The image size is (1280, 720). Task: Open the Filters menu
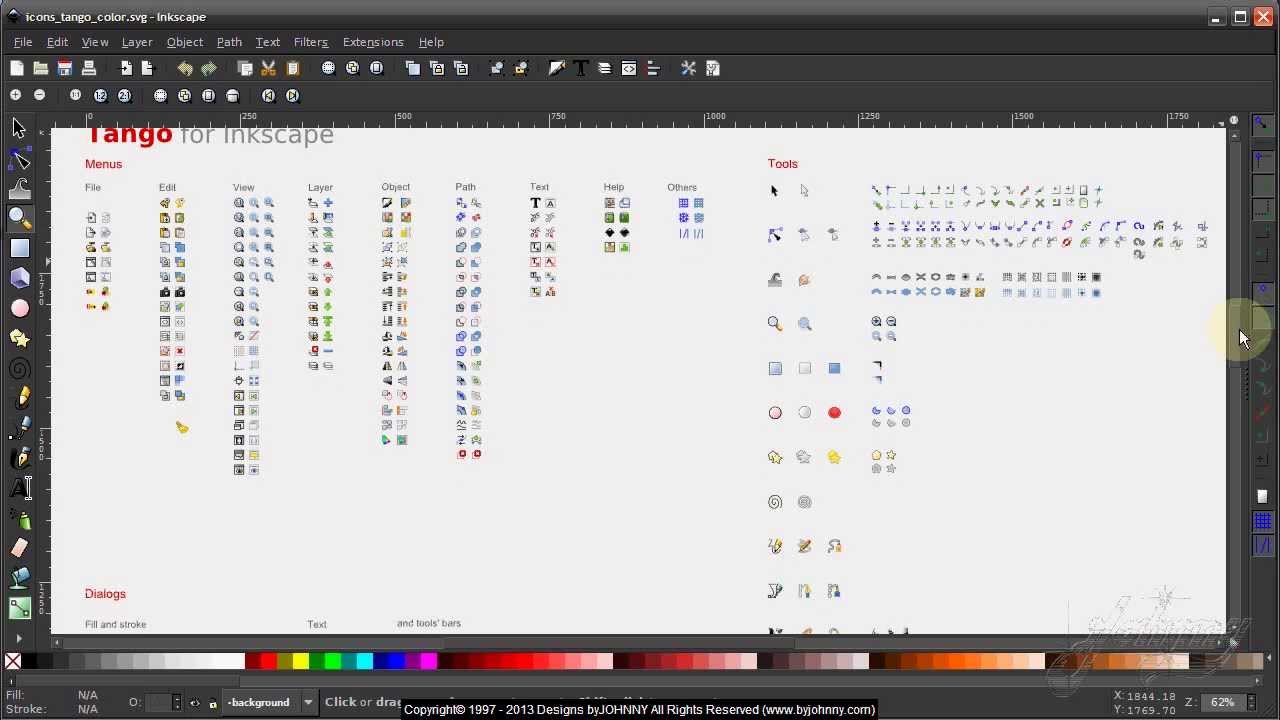[x=311, y=42]
